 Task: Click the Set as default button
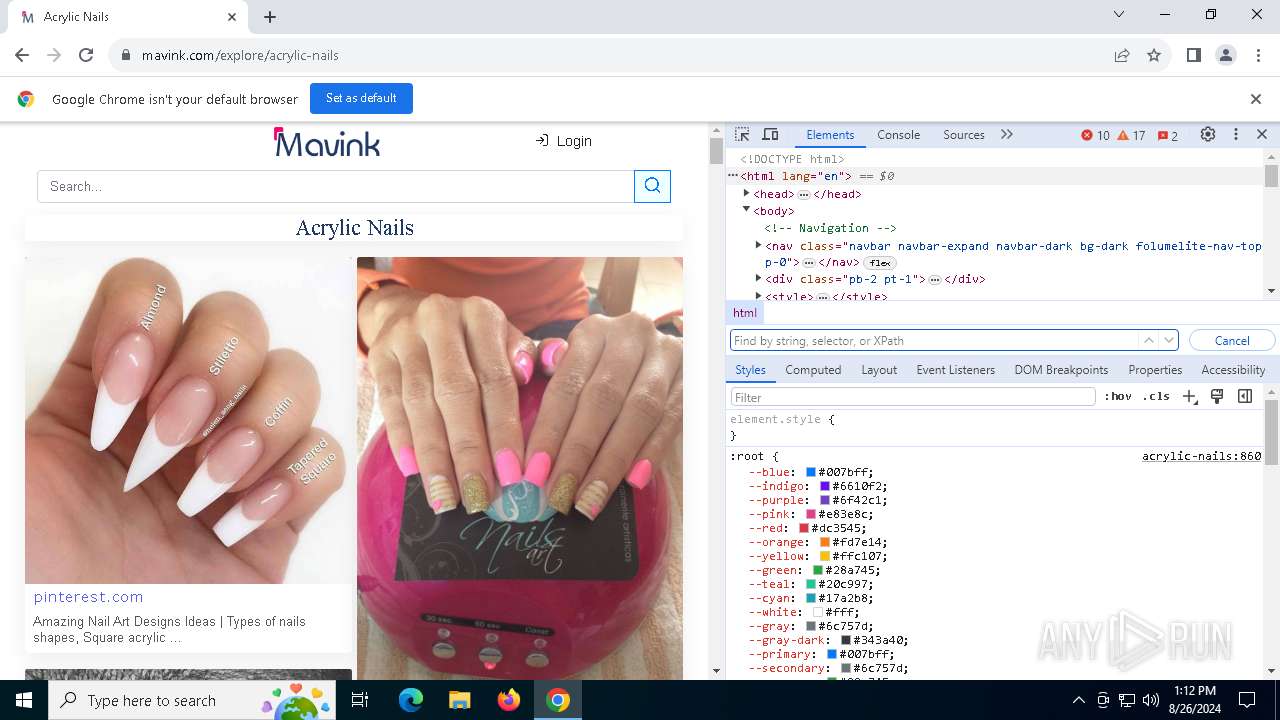click(361, 98)
